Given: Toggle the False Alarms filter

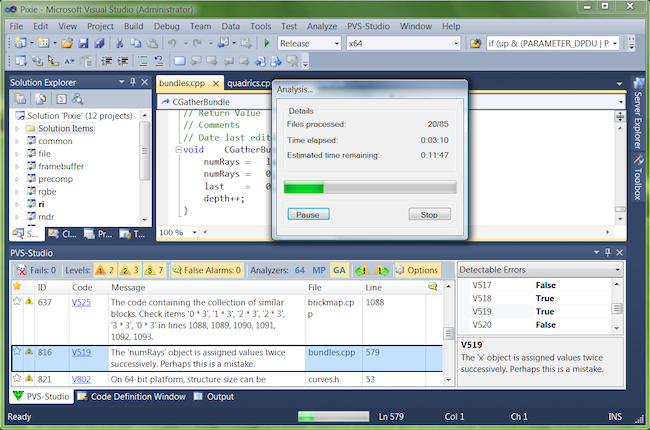Looking at the screenshot, I should (x=207, y=270).
